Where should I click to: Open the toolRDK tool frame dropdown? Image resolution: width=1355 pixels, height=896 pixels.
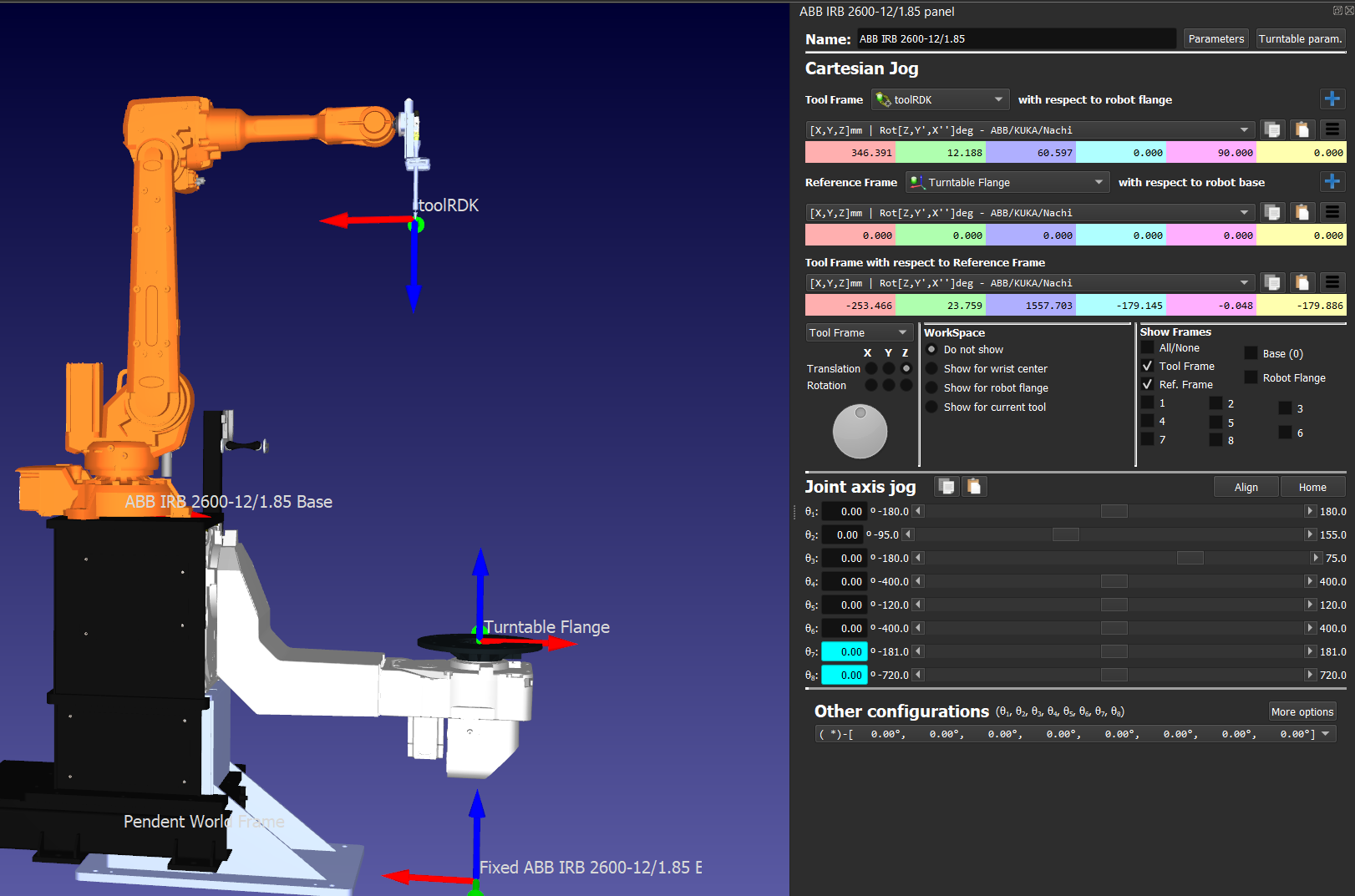[940, 100]
